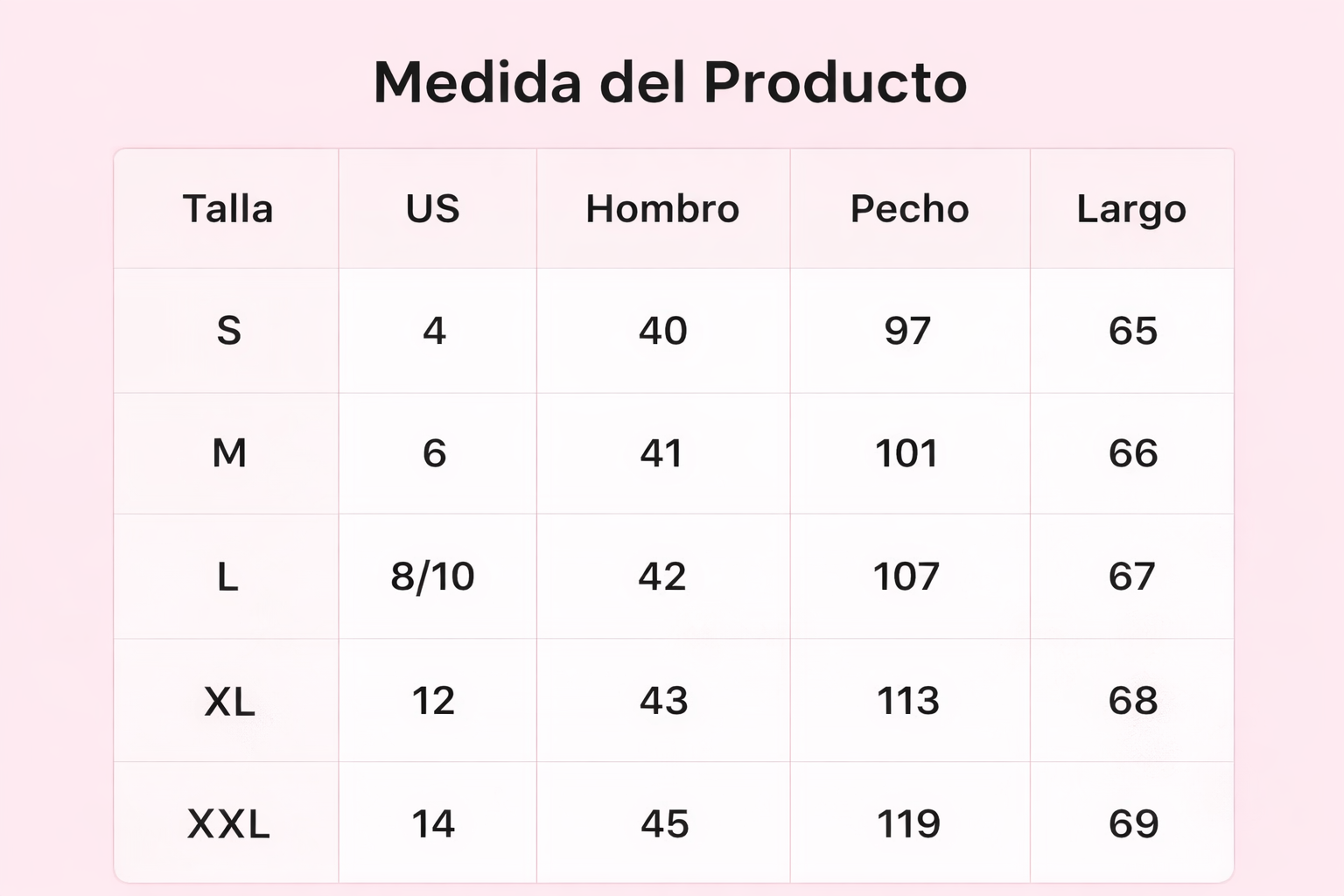Click the 8/10 US size cell

pyautogui.click(x=432, y=577)
